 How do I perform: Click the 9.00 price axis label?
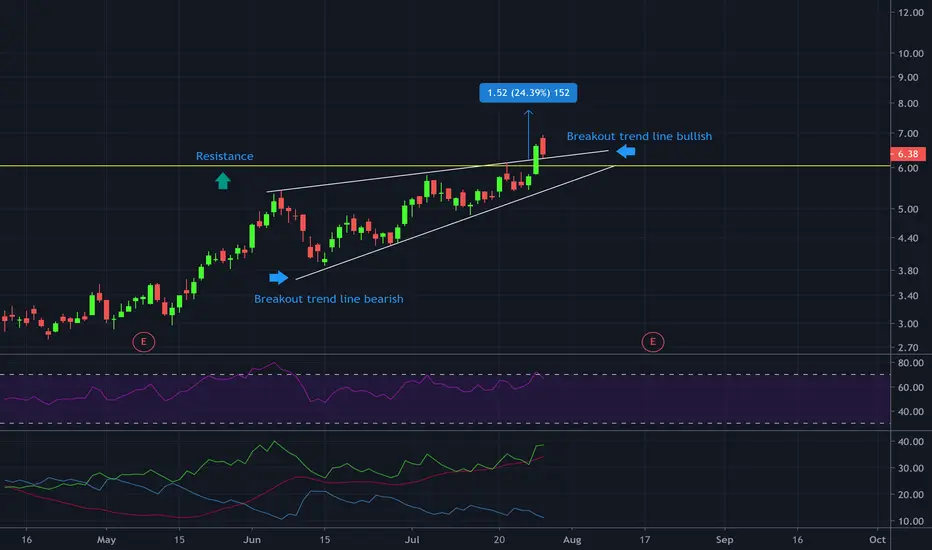pyautogui.click(x=908, y=77)
